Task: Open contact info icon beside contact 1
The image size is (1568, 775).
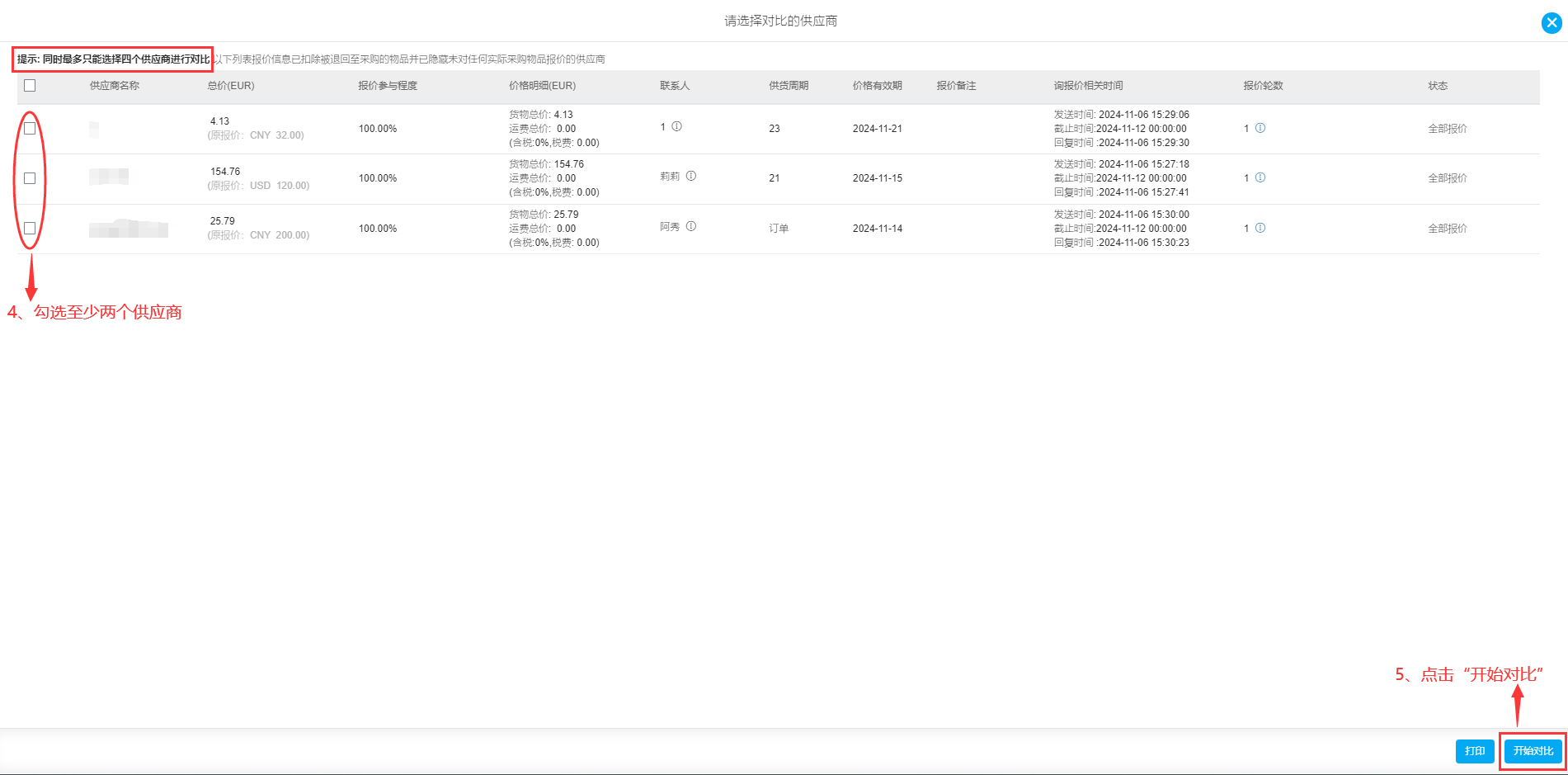Action: pyautogui.click(x=676, y=126)
